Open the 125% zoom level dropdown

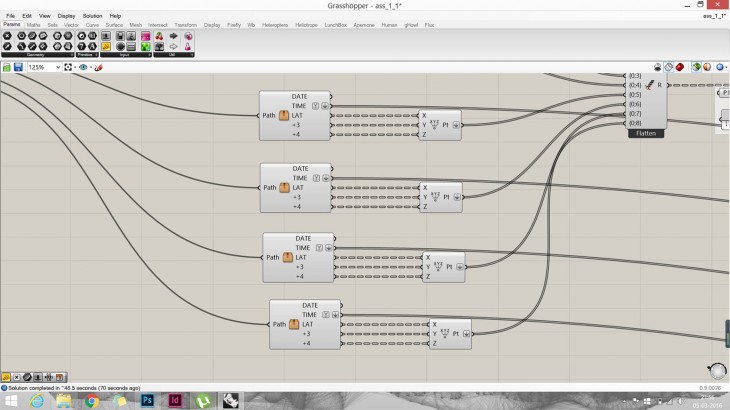[x=56, y=67]
